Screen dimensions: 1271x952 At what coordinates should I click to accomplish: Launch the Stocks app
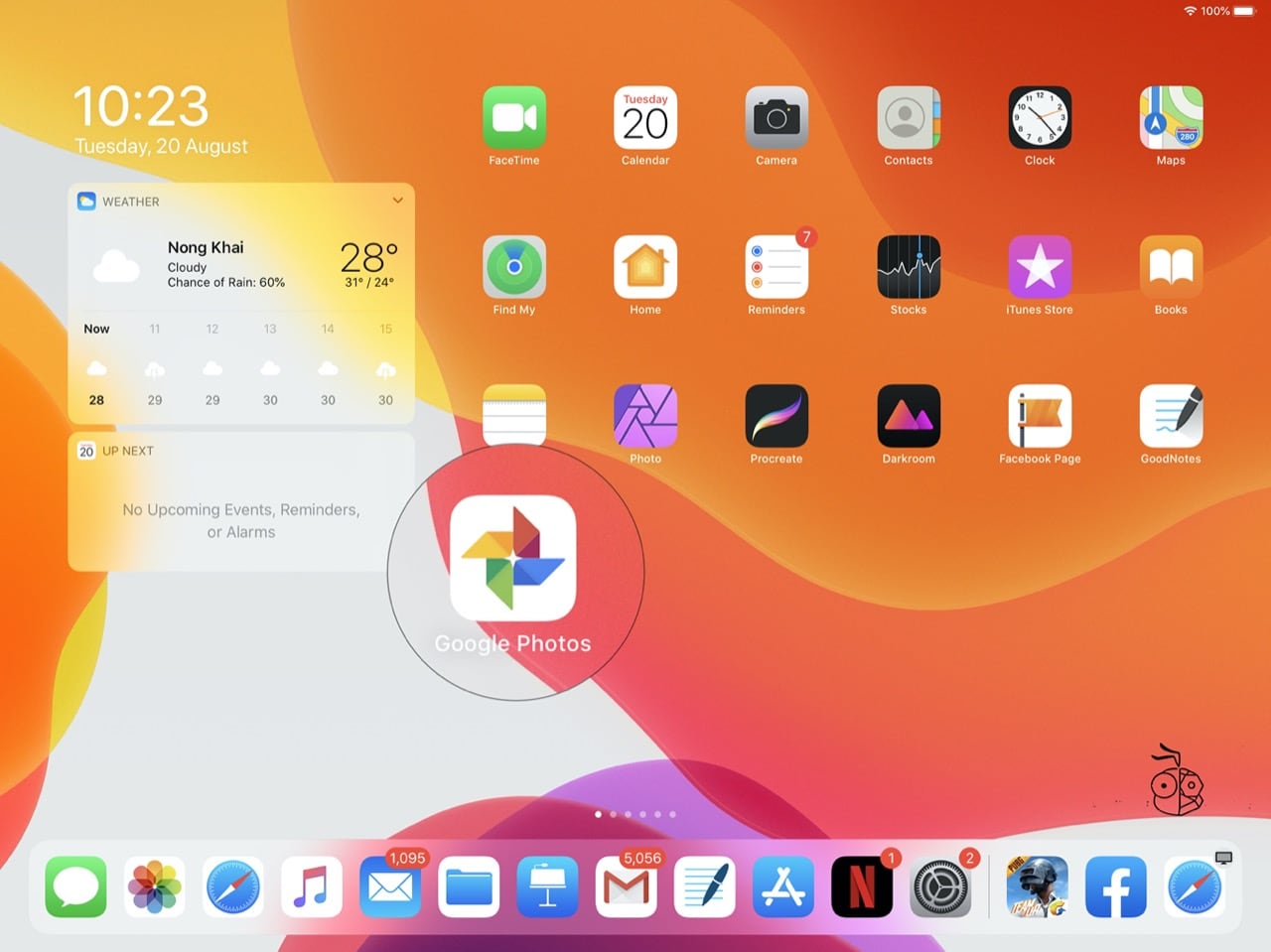point(908,268)
